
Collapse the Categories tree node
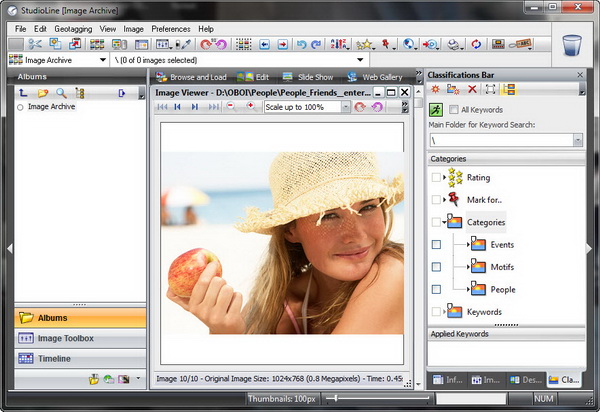click(x=444, y=222)
